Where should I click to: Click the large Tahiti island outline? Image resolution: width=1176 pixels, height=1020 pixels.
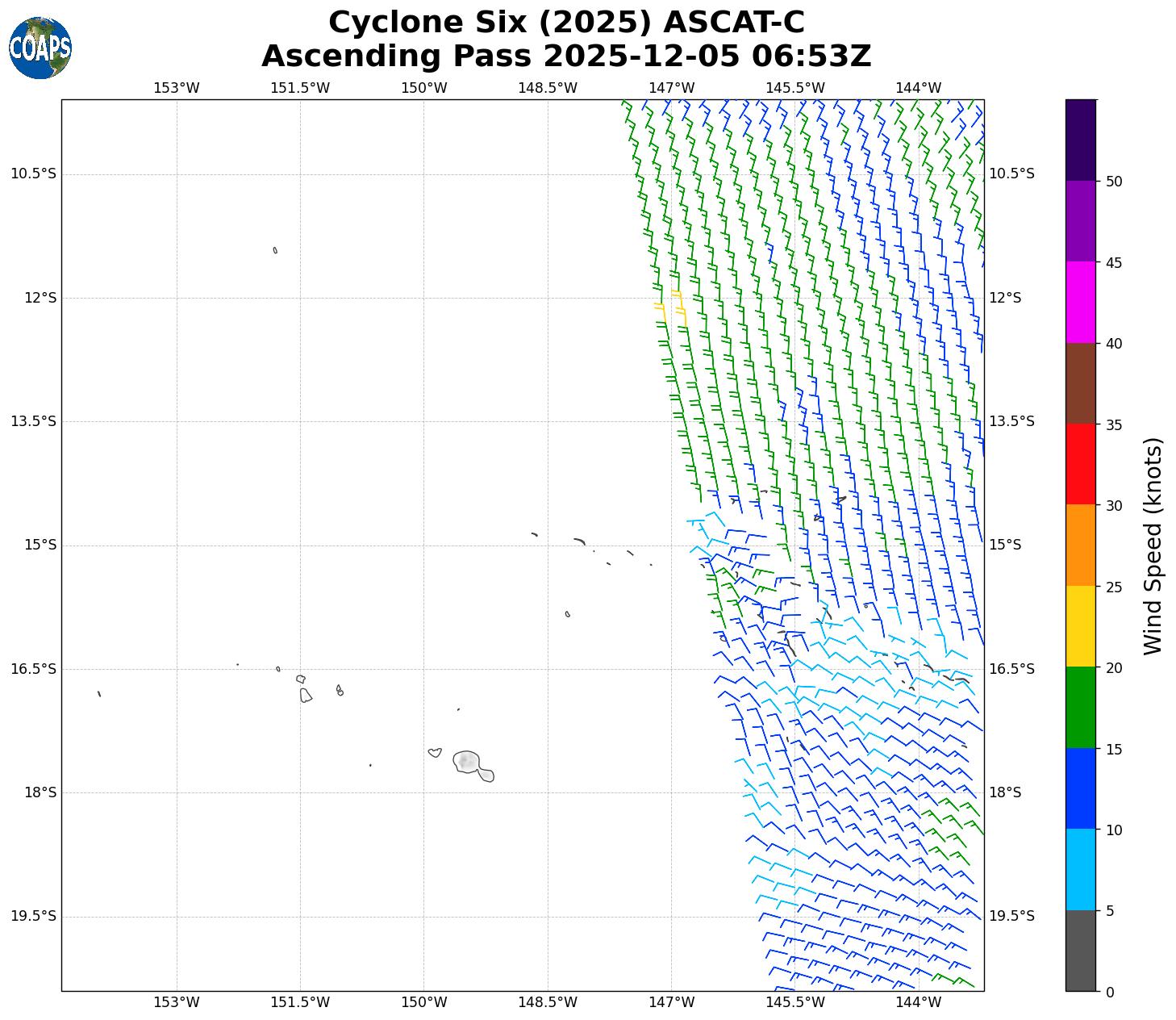(467, 761)
